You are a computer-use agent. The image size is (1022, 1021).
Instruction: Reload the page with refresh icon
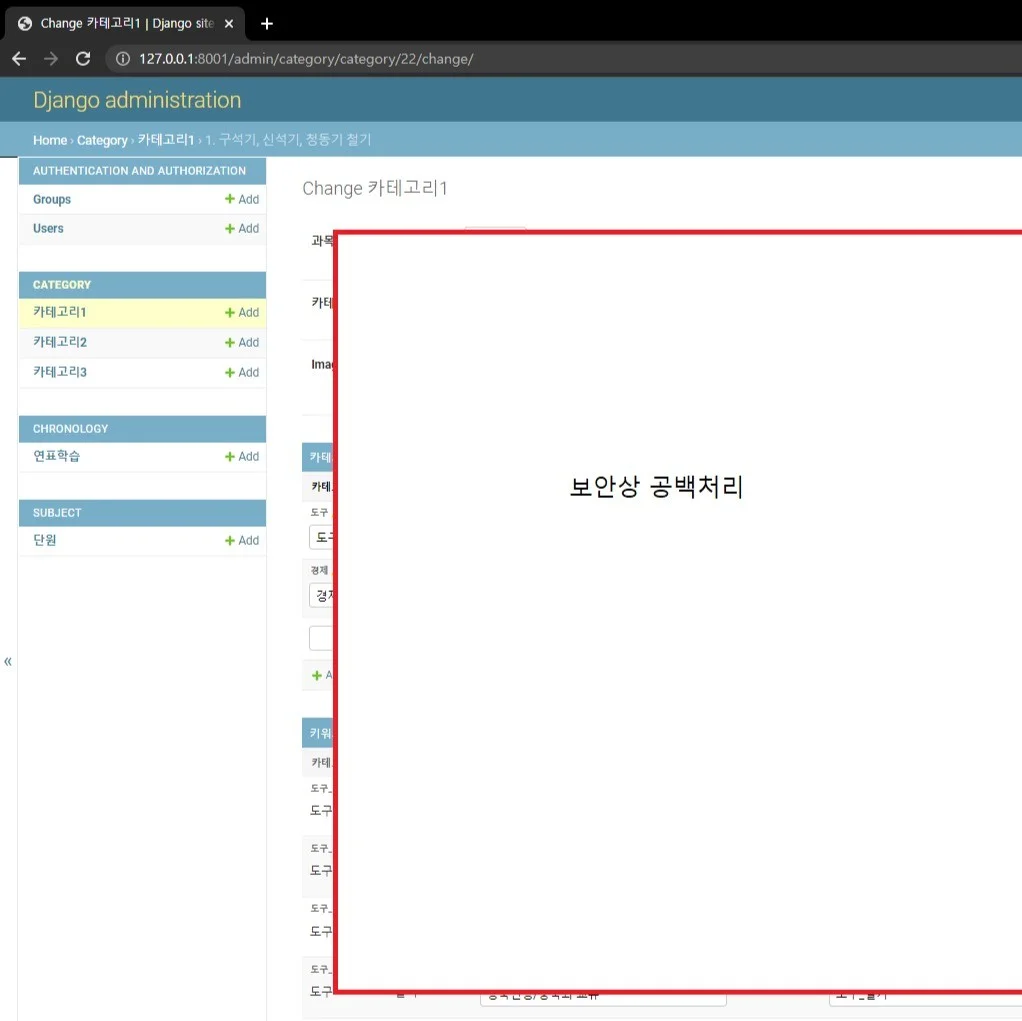(x=83, y=59)
